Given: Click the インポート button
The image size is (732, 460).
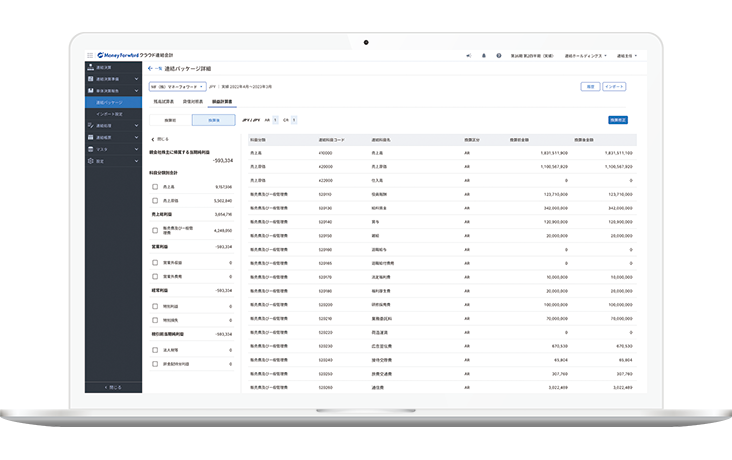Looking at the screenshot, I should 614,86.
